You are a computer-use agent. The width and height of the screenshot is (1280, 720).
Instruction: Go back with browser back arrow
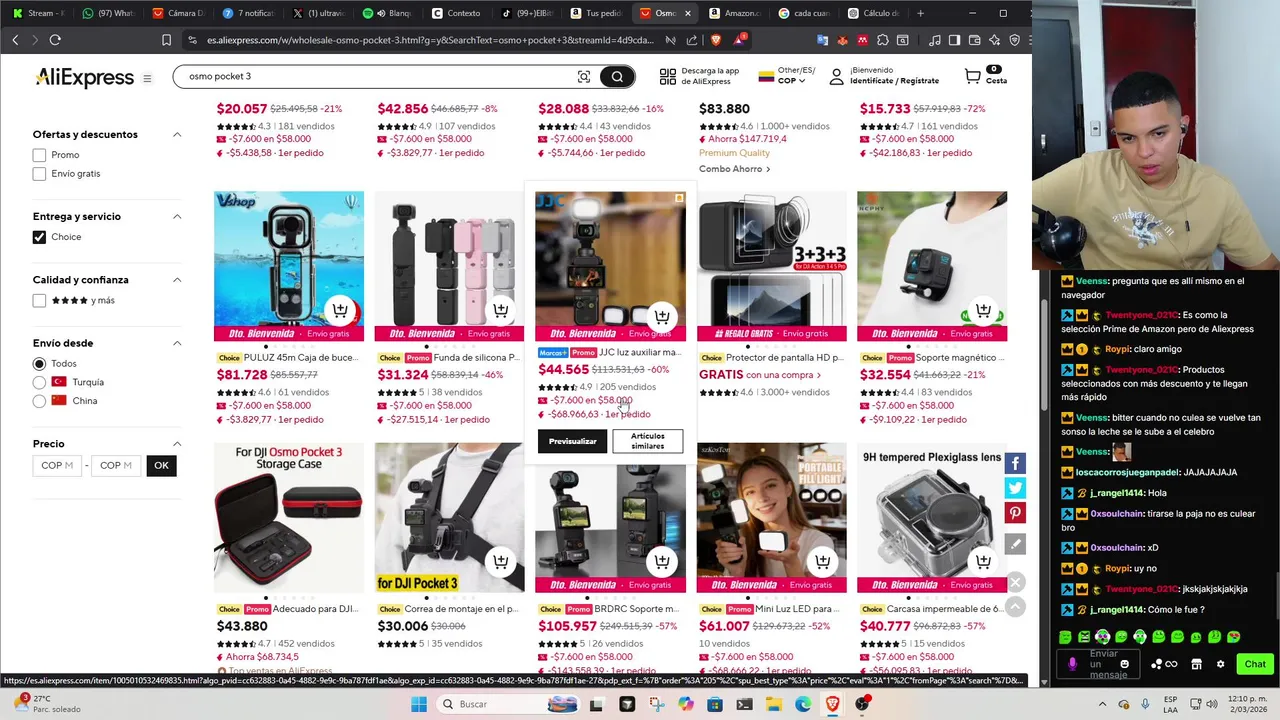(15, 40)
